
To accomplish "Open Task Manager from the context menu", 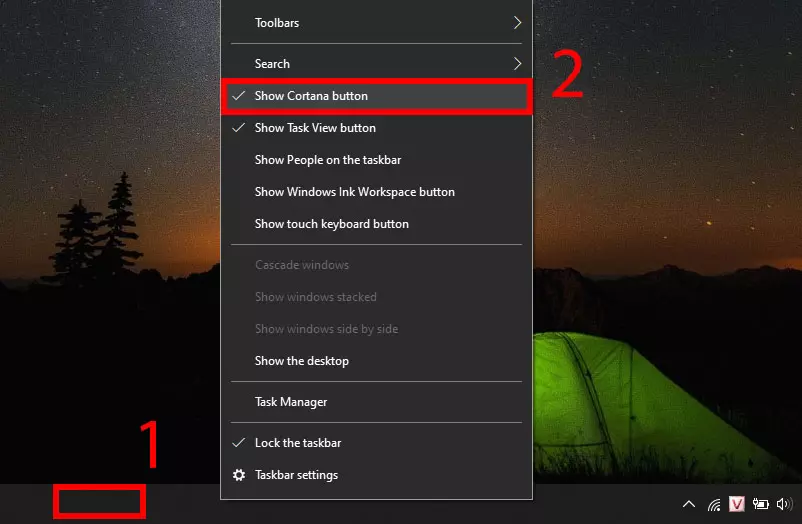I will [x=291, y=402].
